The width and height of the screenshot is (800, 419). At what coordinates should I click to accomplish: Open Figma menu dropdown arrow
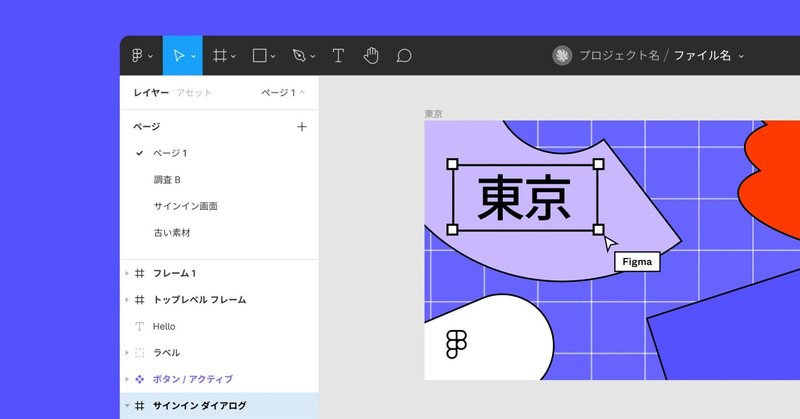151,57
